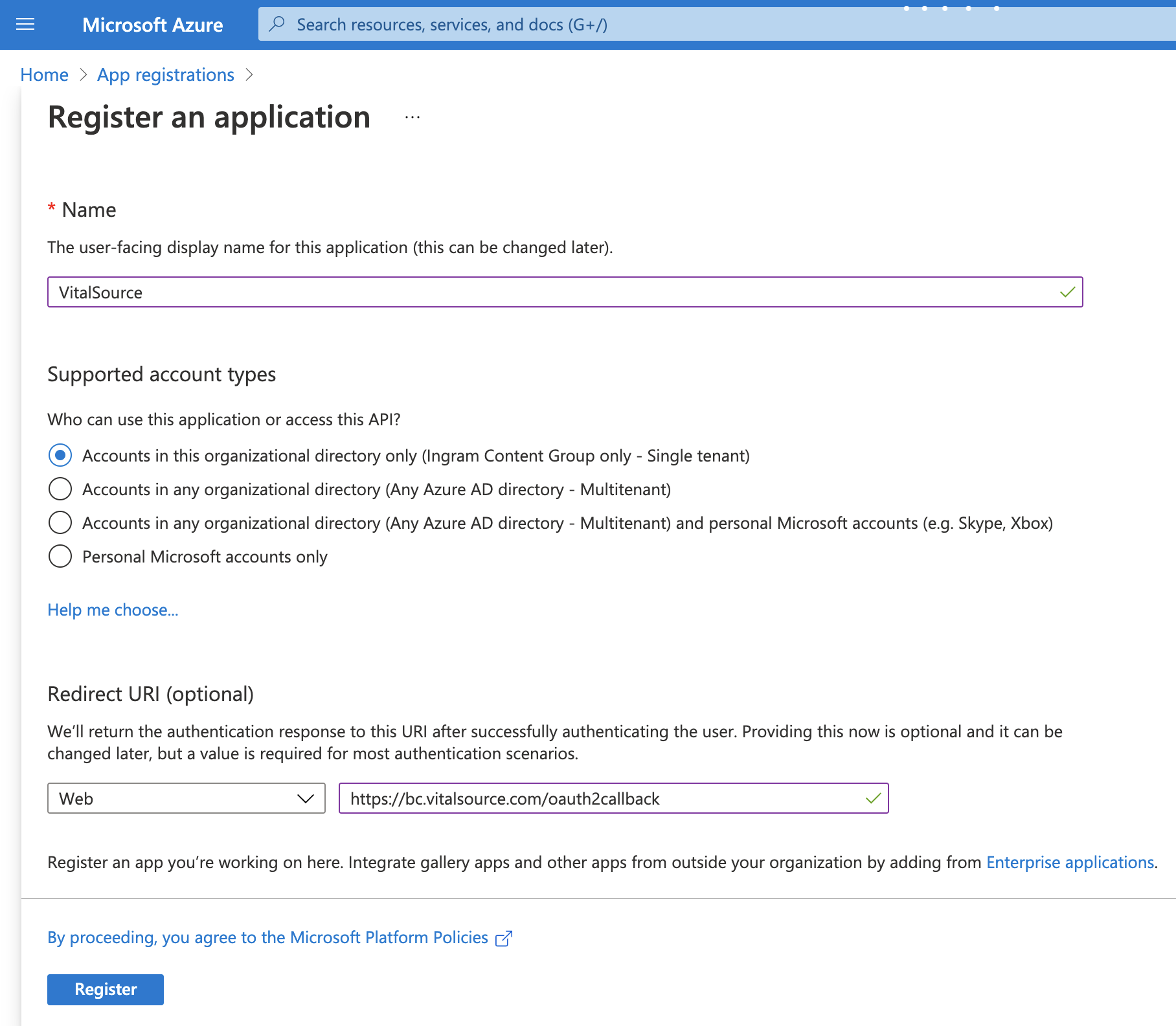Select Personal Microsoft accounts only
Screen dimensions: 1176x1026
pyautogui.click(x=60, y=556)
